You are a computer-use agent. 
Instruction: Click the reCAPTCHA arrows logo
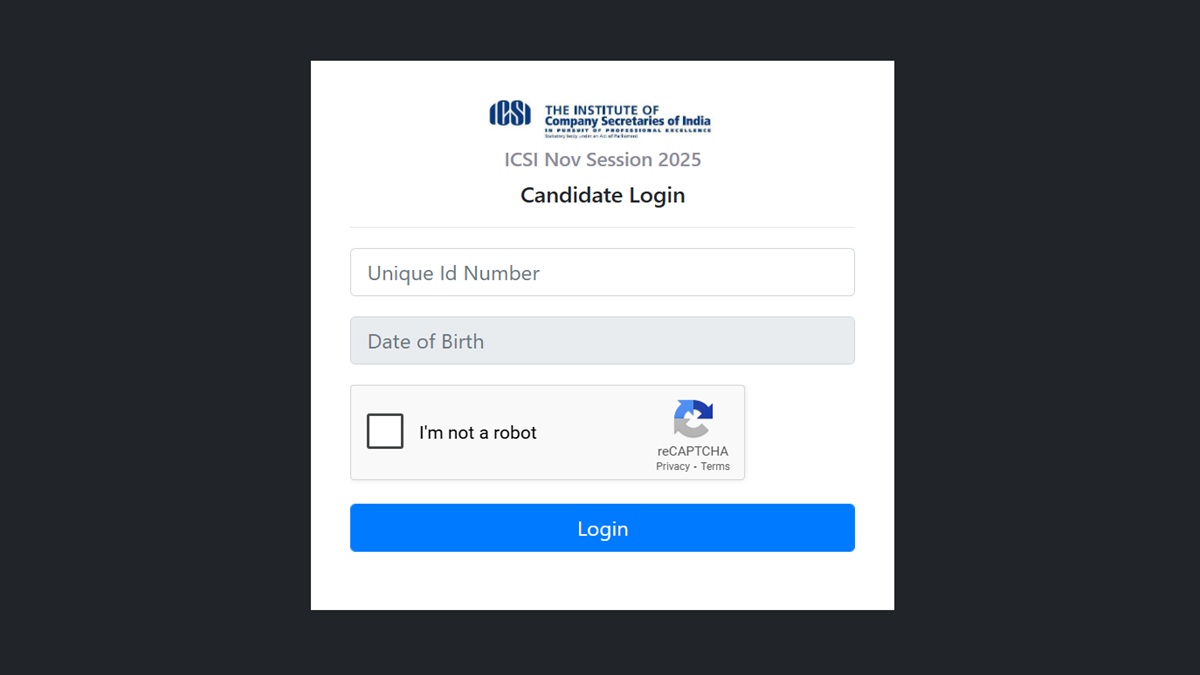pyautogui.click(x=693, y=419)
